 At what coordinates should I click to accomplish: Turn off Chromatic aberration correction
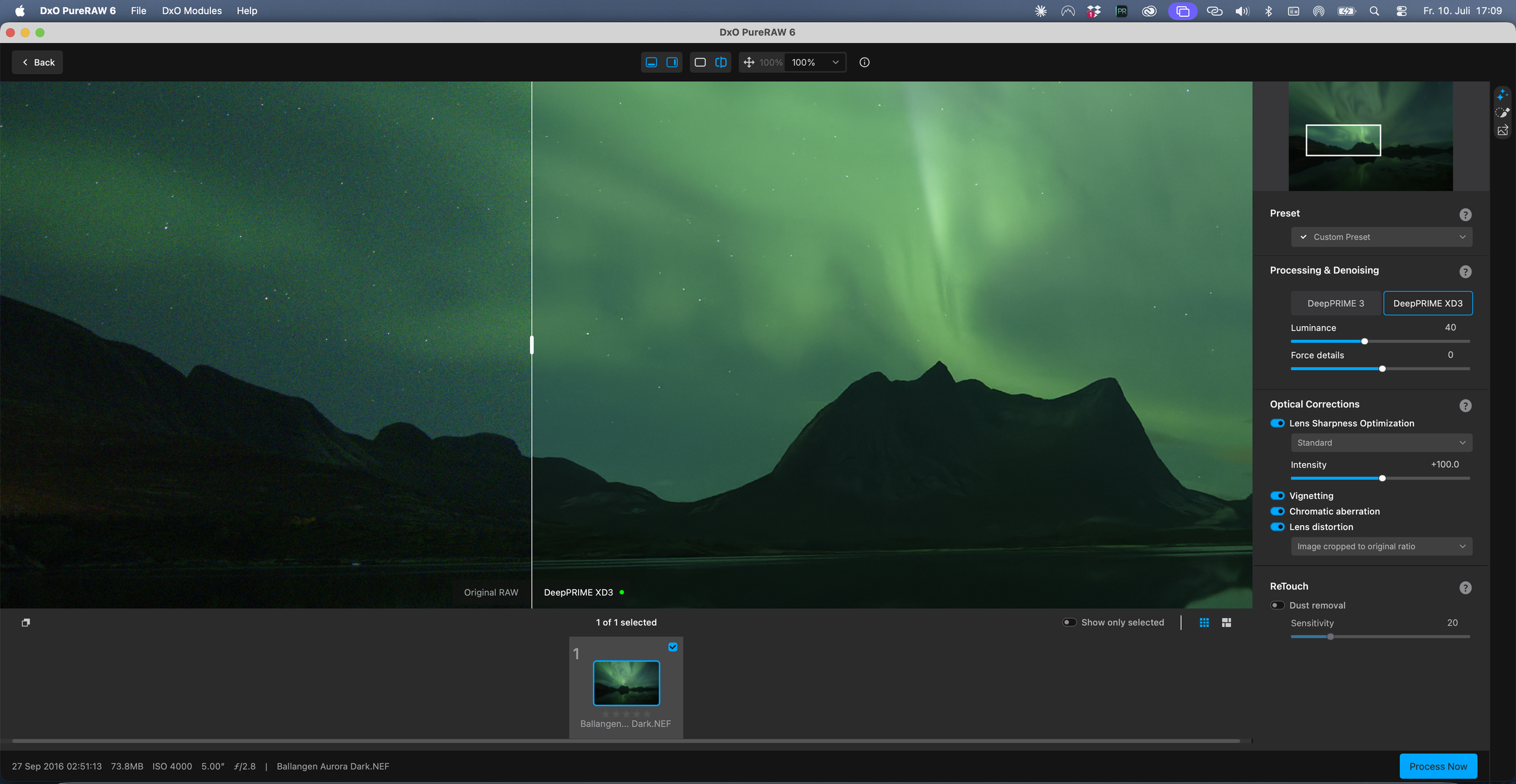1277,511
